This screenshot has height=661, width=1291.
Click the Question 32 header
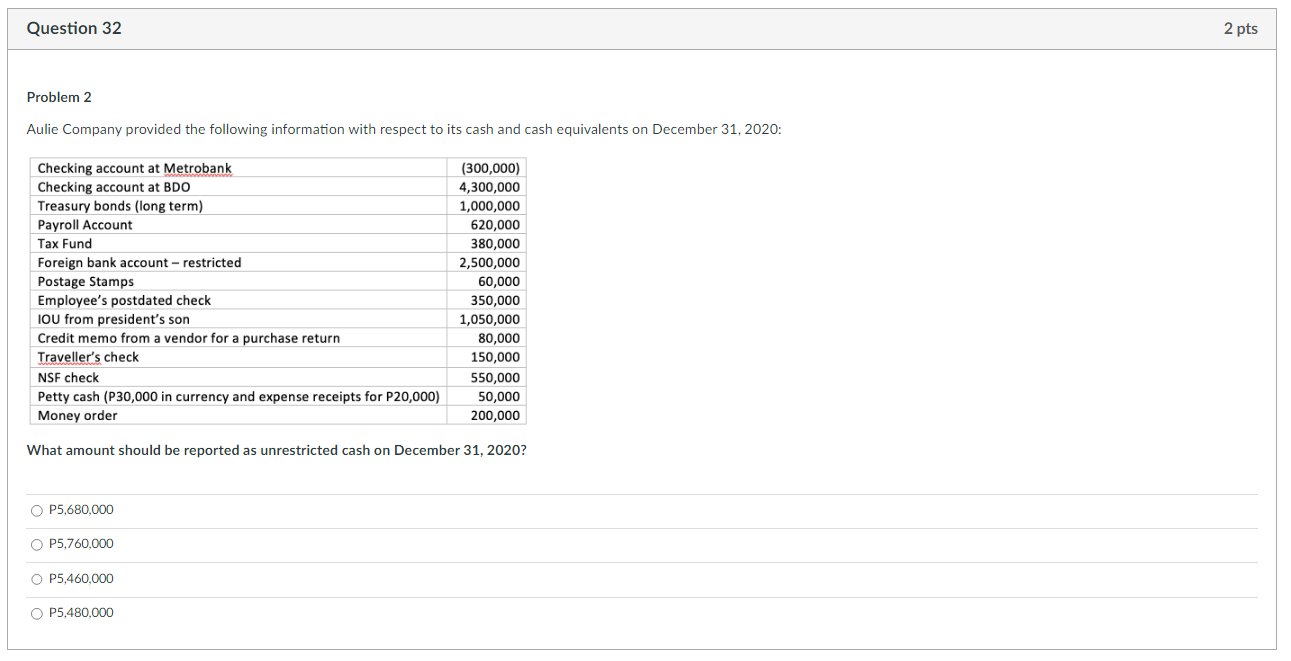73,28
